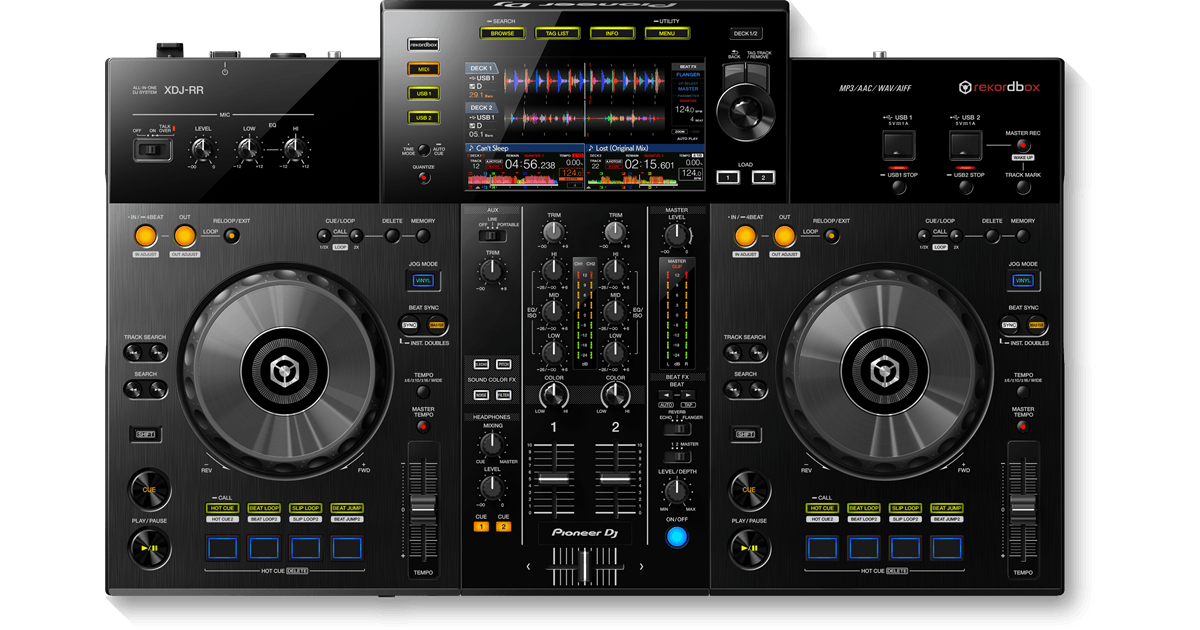Click right deck TRACK SEARCH previous-track button
Screen dimensions: 1200x630
tap(734, 352)
